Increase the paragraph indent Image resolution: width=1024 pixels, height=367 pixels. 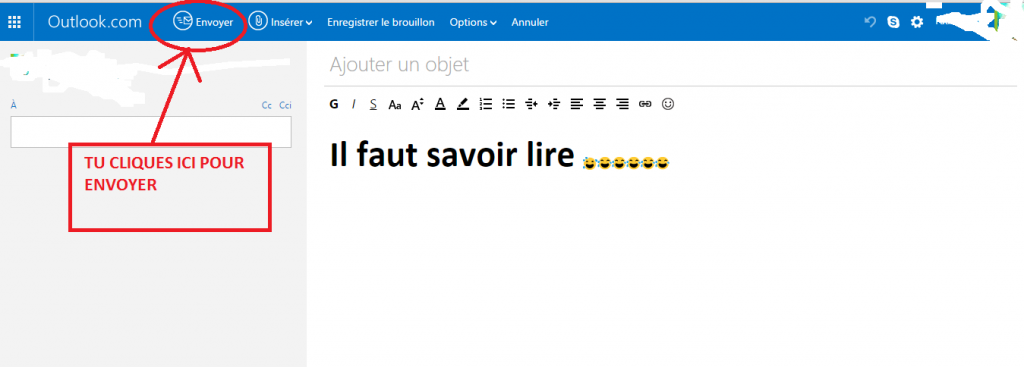(554, 104)
